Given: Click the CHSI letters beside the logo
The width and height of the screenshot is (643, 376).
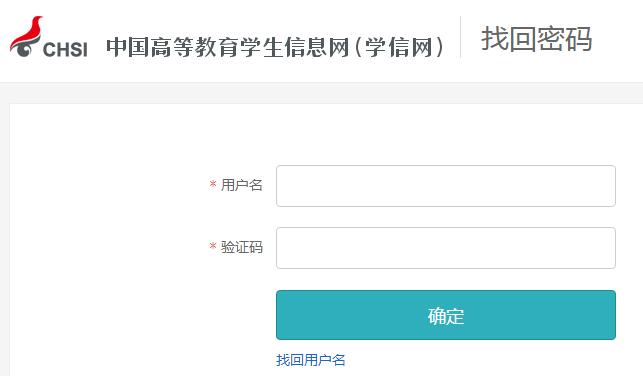Looking at the screenshot, I should pos(65,50).
